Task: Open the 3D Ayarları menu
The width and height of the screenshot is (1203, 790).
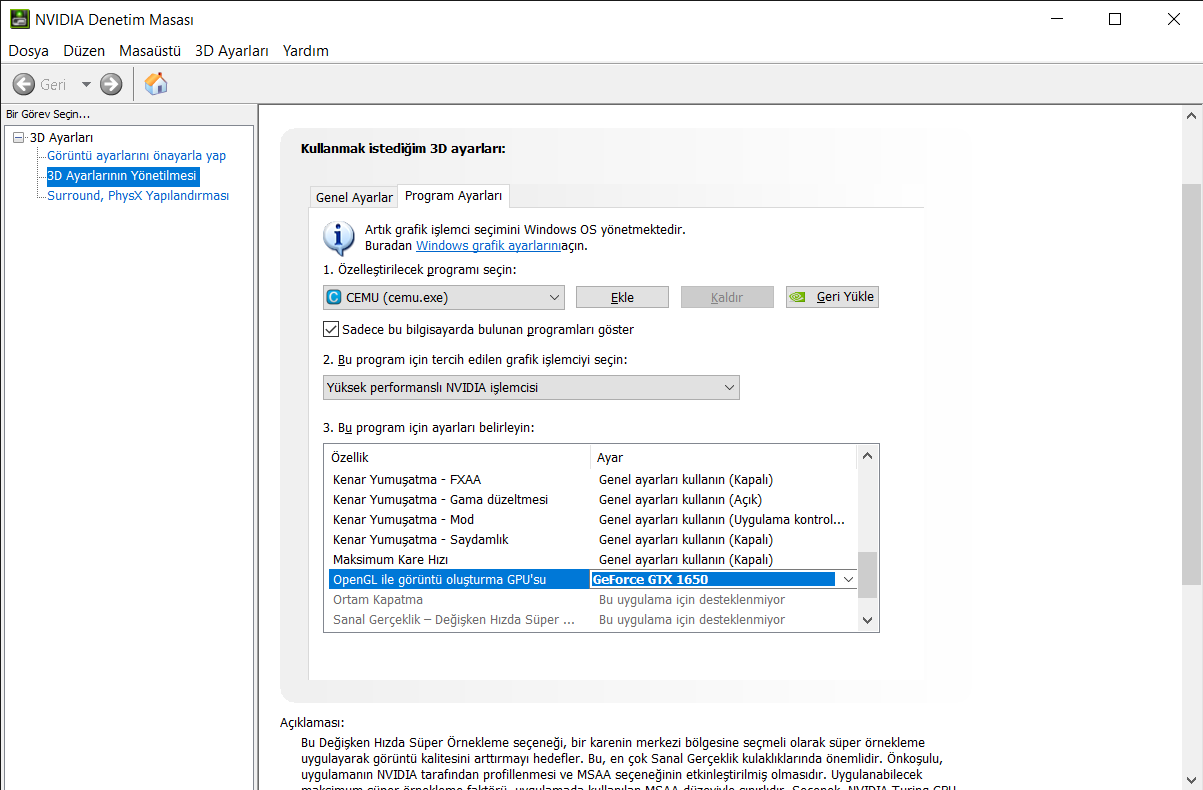Action: click(232, 50)
